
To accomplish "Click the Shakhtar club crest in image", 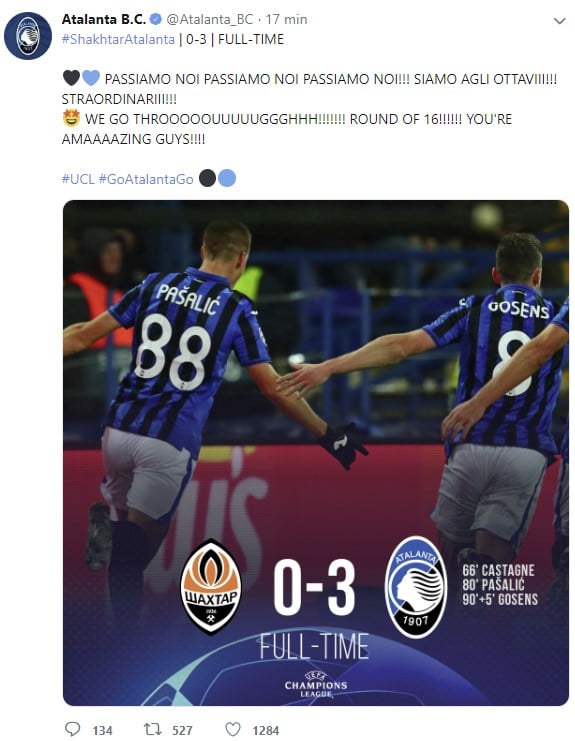I will pyautogui.click(x=211, y=586).
